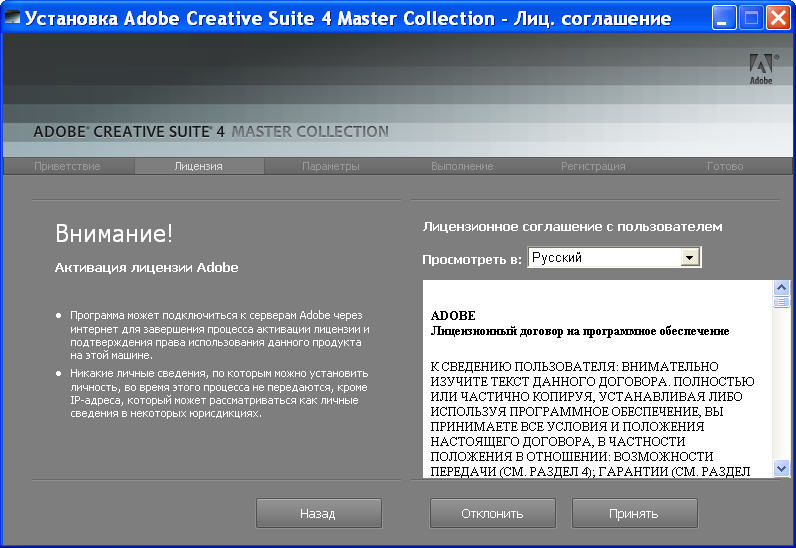Click bullet text 'Никакие личные сведения'
The height and width of the screenshot is (548, 796).
tap(219, 393)
